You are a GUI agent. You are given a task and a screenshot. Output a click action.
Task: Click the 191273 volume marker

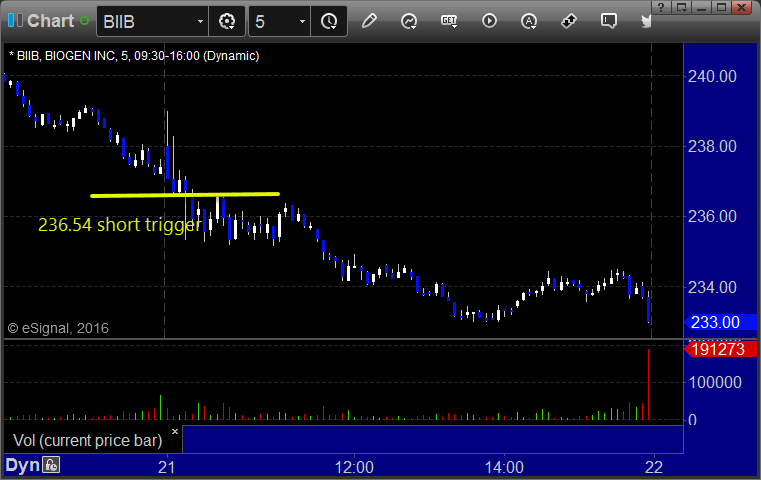click(x=721, y=349)
